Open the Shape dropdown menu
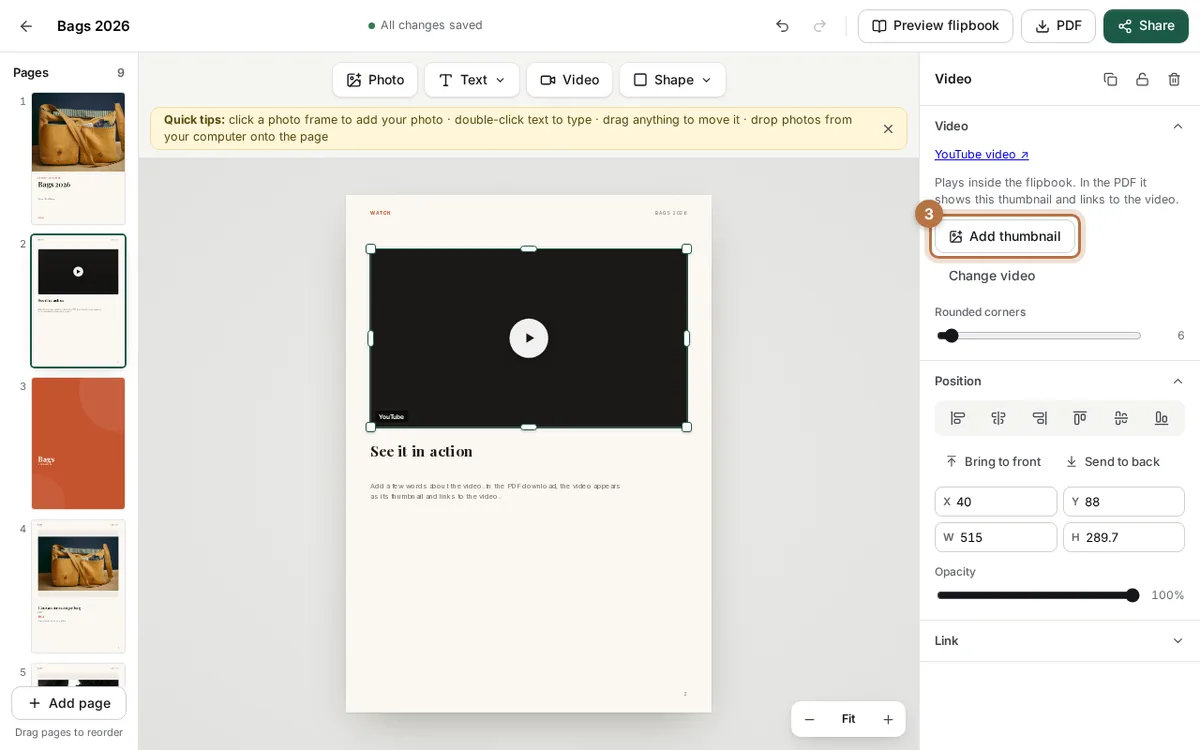 (x=672, y=80)
